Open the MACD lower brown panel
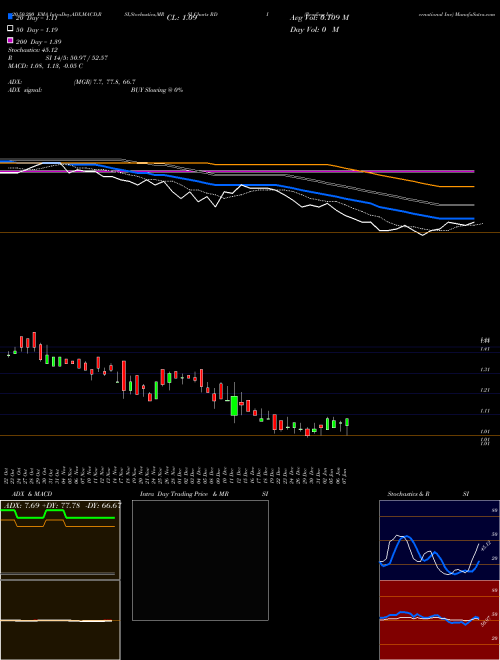The height and width of the screenshot is (660, 500). [60, 620]
